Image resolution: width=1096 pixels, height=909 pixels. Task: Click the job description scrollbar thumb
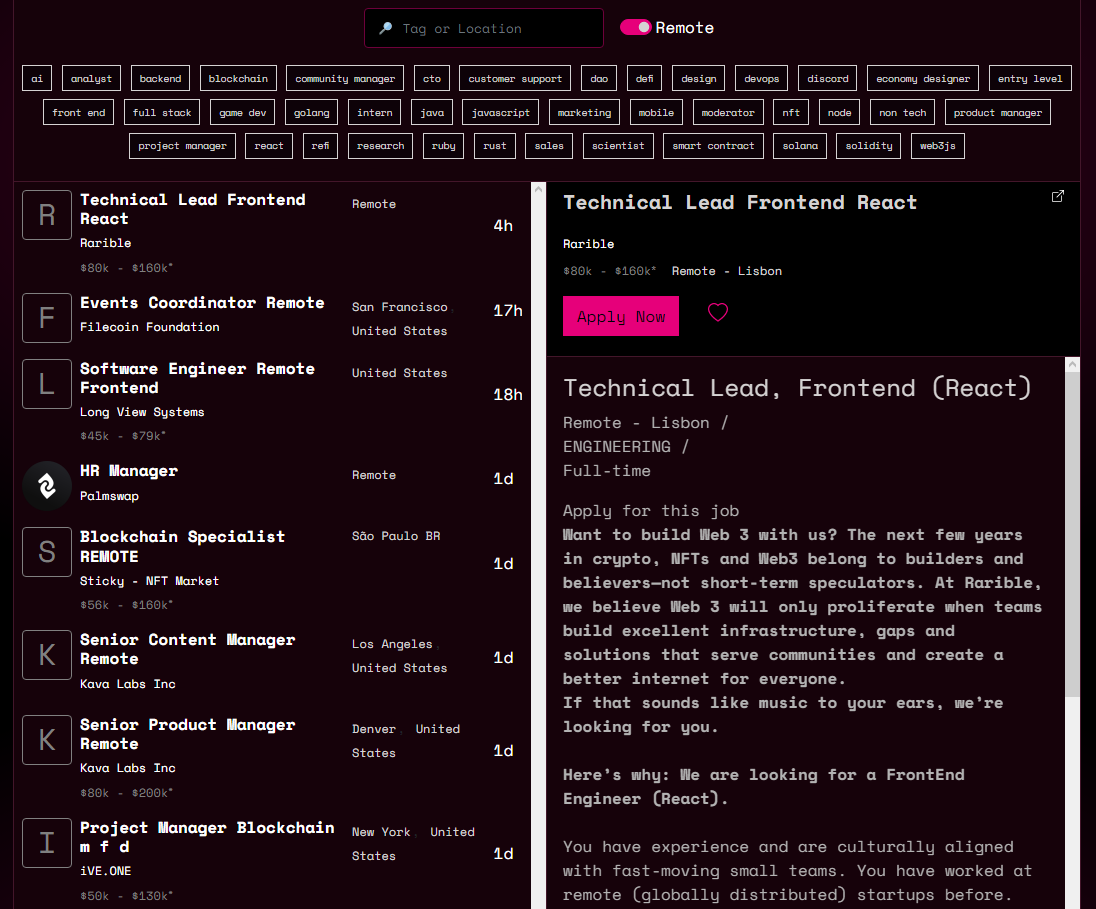pyautogui.click(x=1072, y=533)
